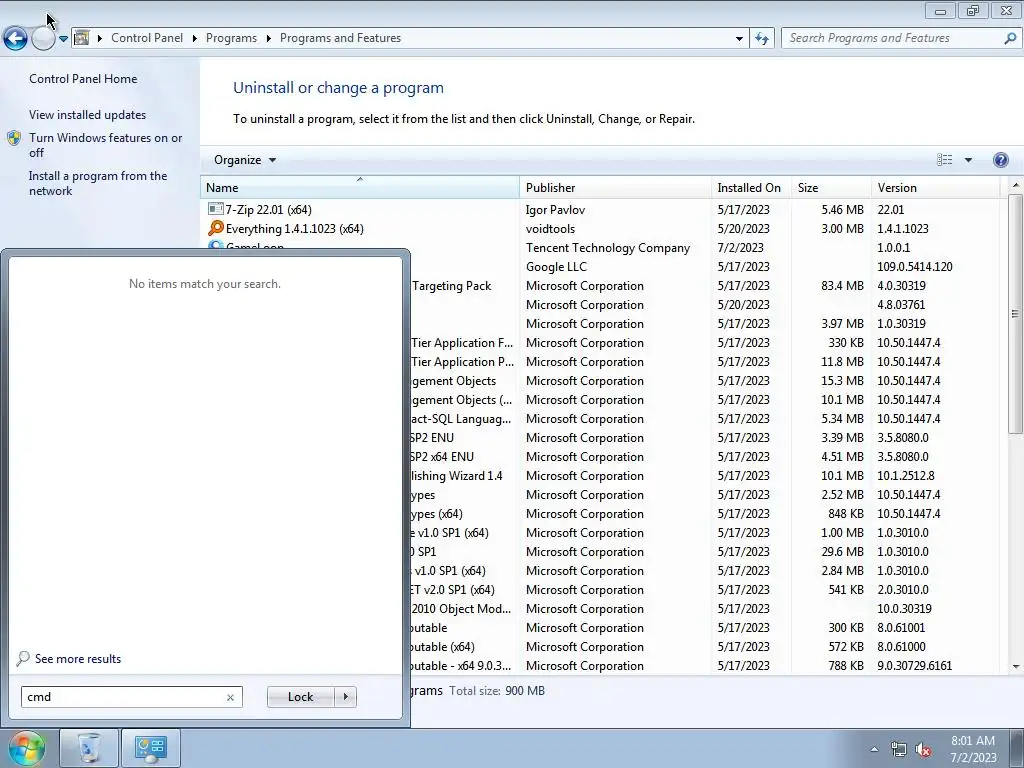This screenshot has height=768, width=1024.
Task: Click the restore down window button
Action: point(973,10)
